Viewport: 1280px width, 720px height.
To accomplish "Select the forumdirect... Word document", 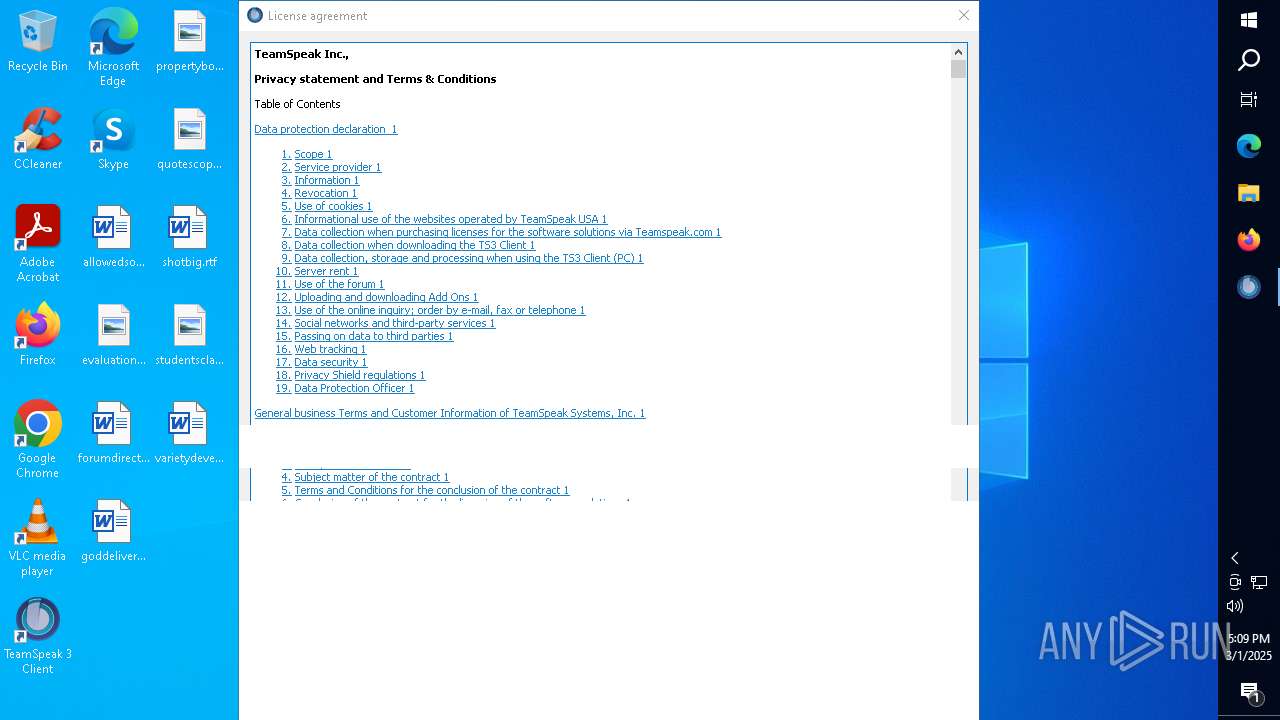I will coord(113,433).
